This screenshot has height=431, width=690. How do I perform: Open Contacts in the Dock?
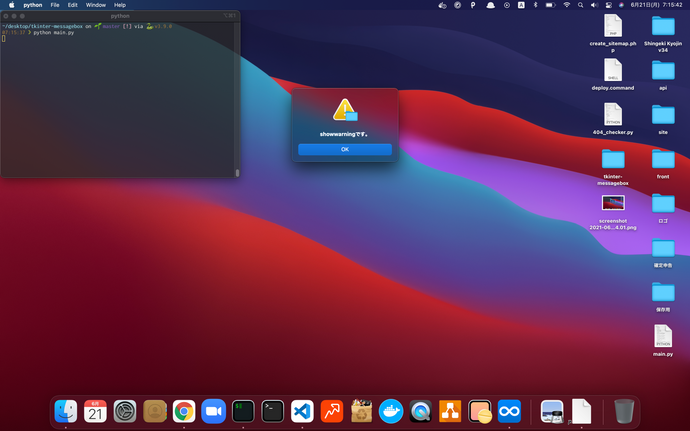click(x=155, y=411)
